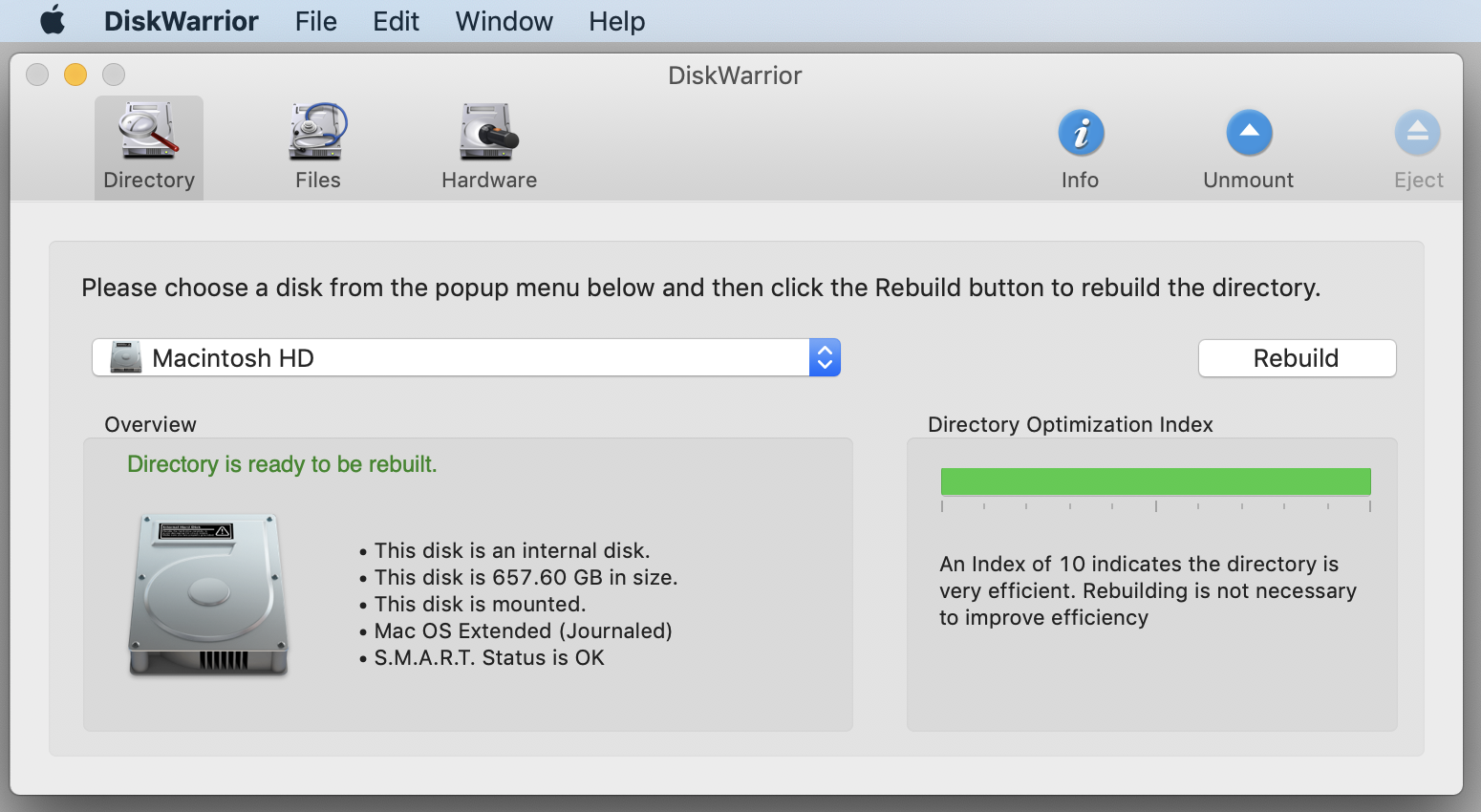The width and height of the screenshot is (1481, 812).
Task: Click 'Mac OS Extended (Journaled)' line
Action: pyautogui.click(x=523, y=630)
